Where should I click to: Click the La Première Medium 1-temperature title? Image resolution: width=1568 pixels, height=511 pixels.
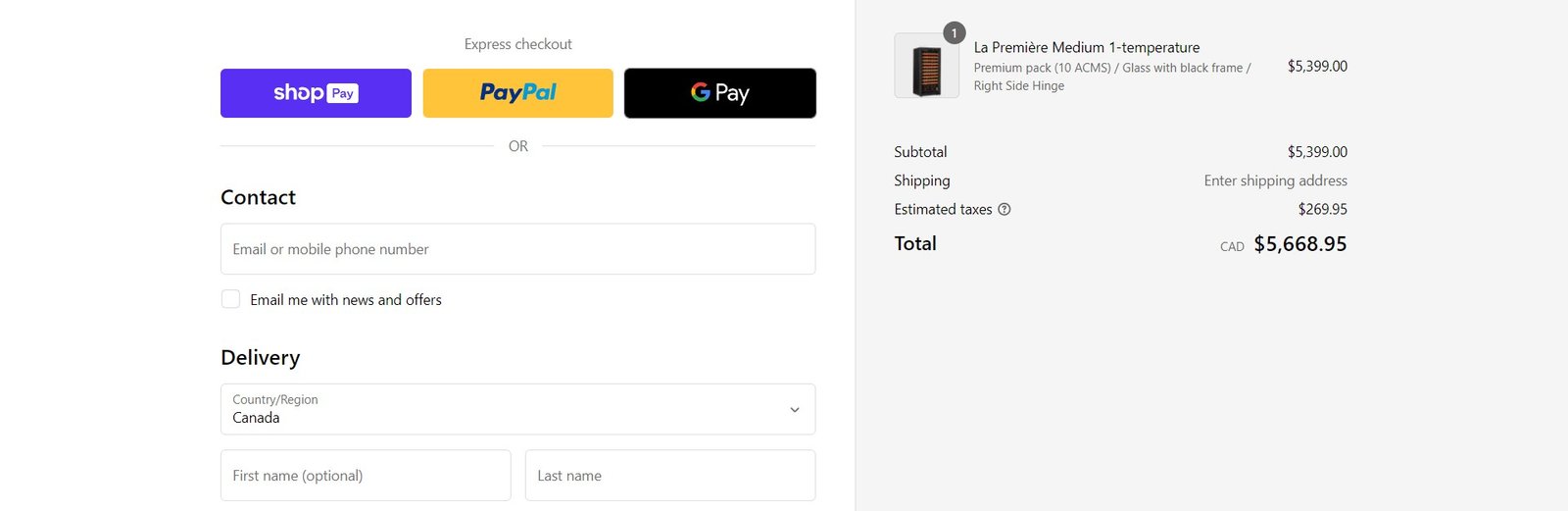coord(1086,47)
